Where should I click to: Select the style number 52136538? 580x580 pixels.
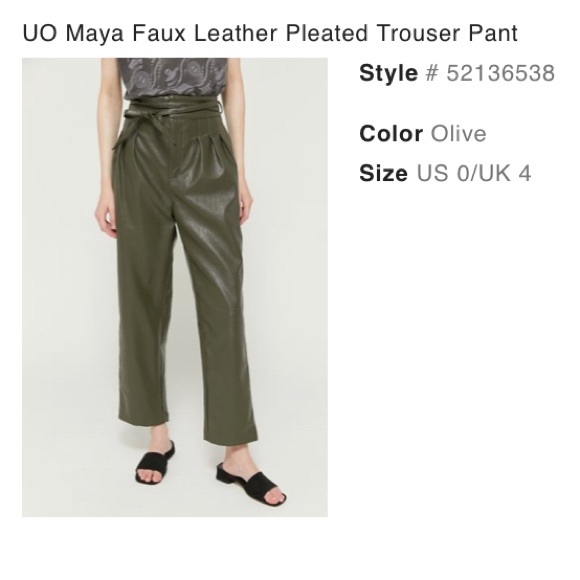[500, 73]
